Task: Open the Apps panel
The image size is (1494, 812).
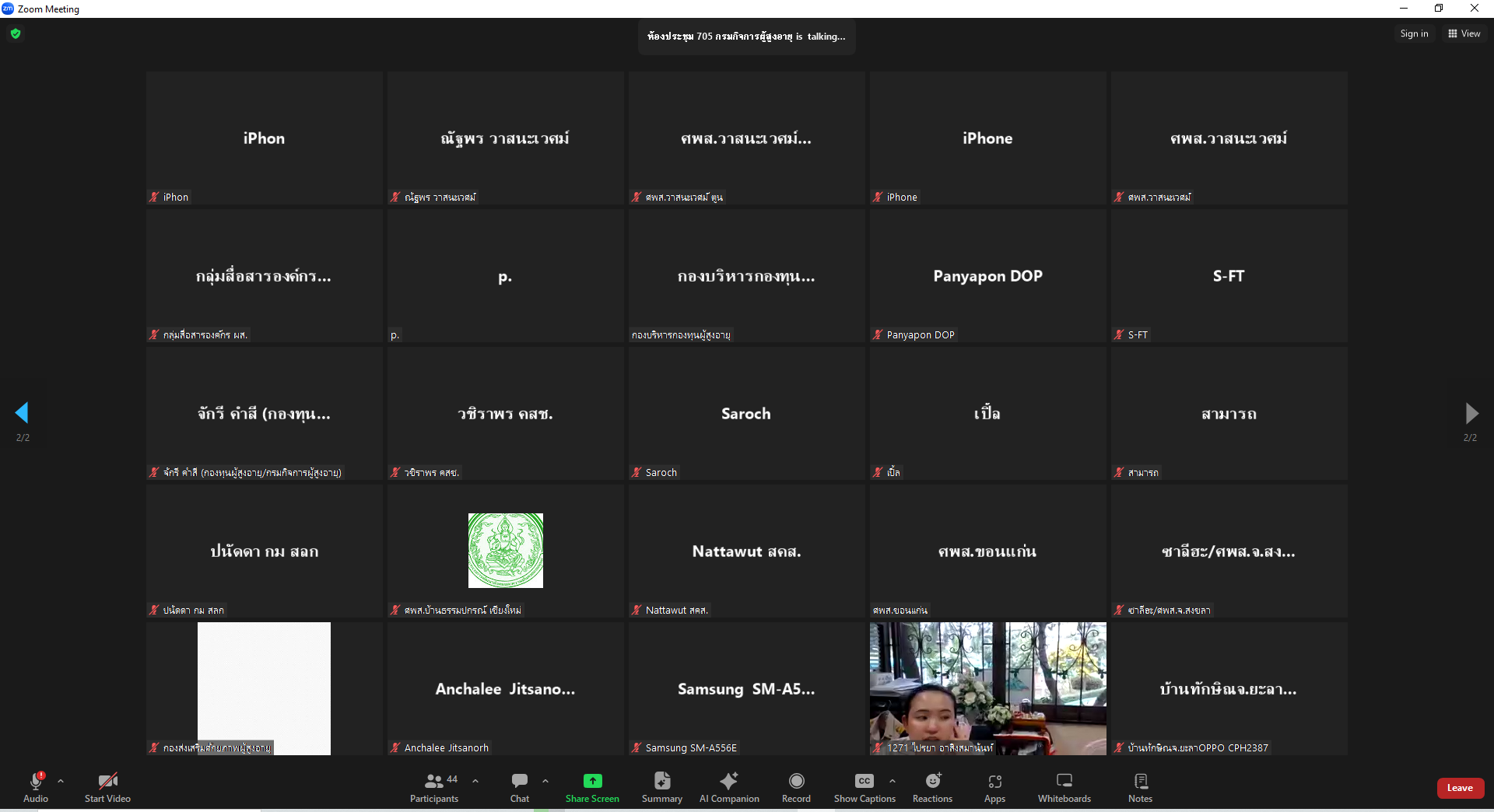Action: pos(994,787)
